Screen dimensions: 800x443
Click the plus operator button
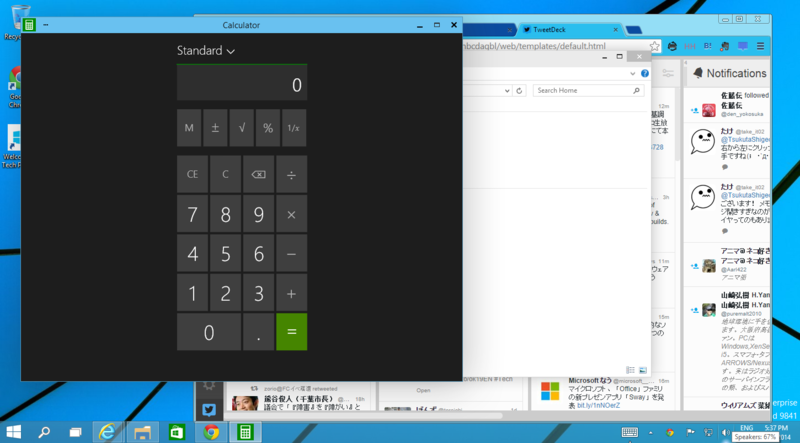coord(291,292)
